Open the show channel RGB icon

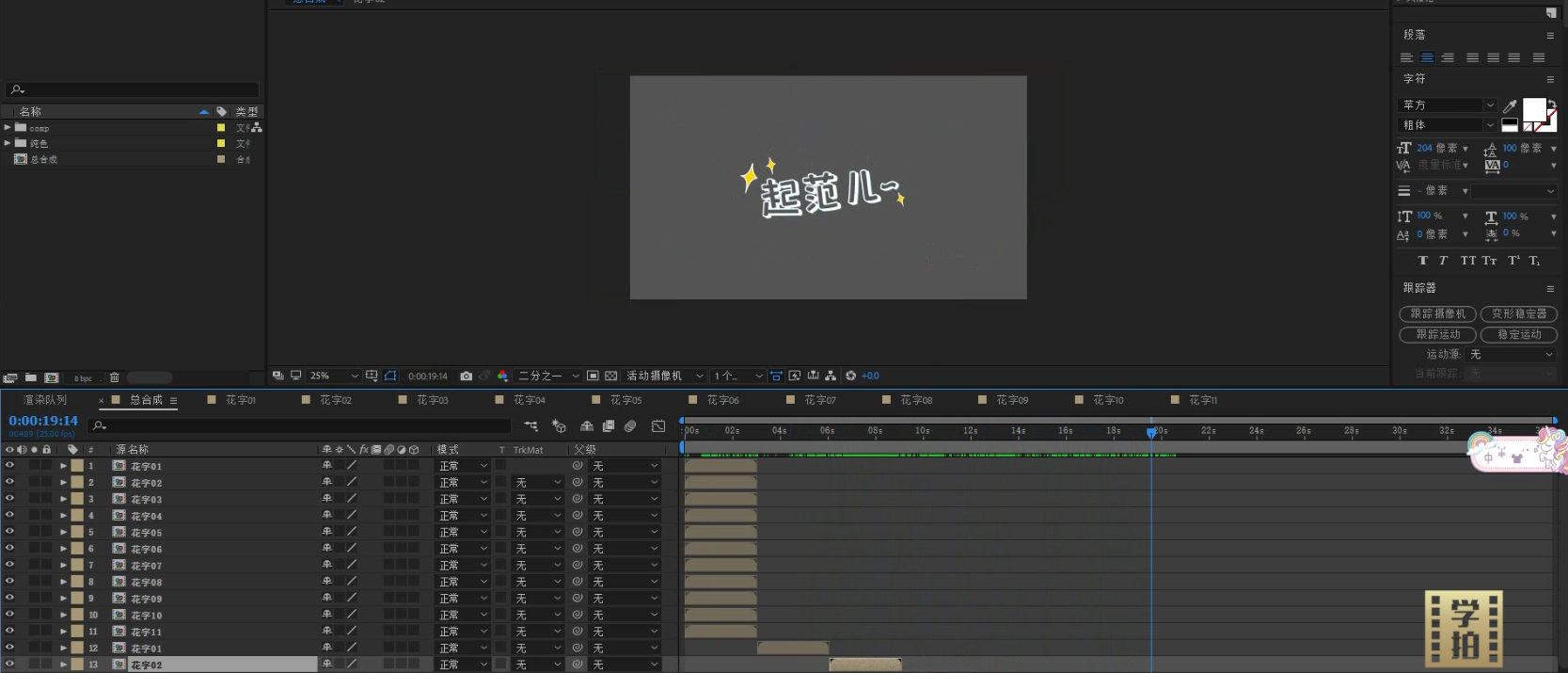click(x=502, y=376)
